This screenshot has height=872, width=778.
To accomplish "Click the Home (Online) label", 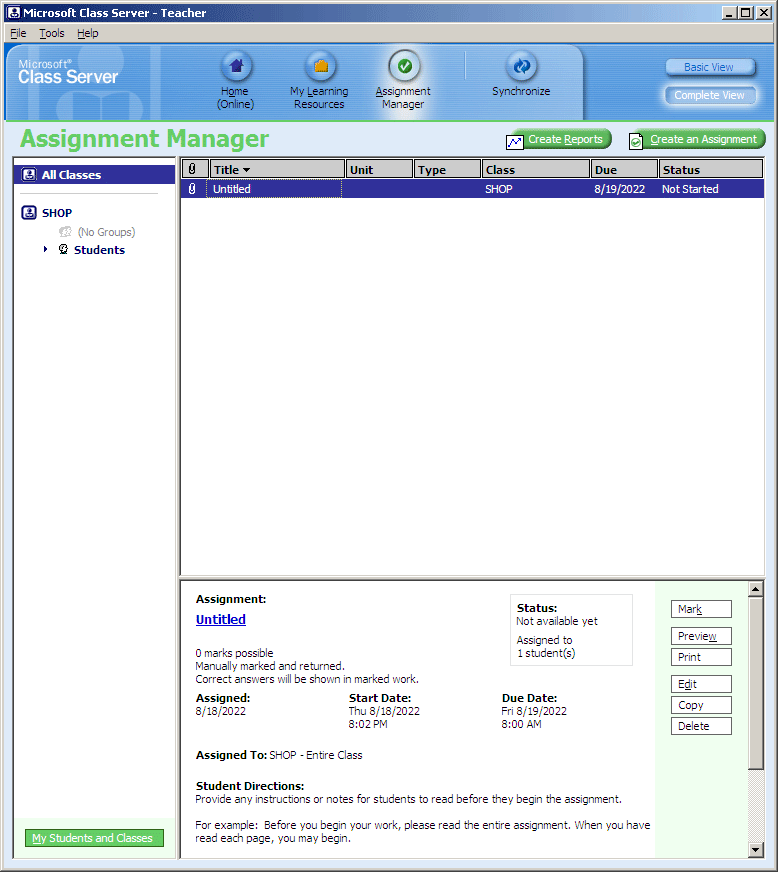I will [235, 97].
